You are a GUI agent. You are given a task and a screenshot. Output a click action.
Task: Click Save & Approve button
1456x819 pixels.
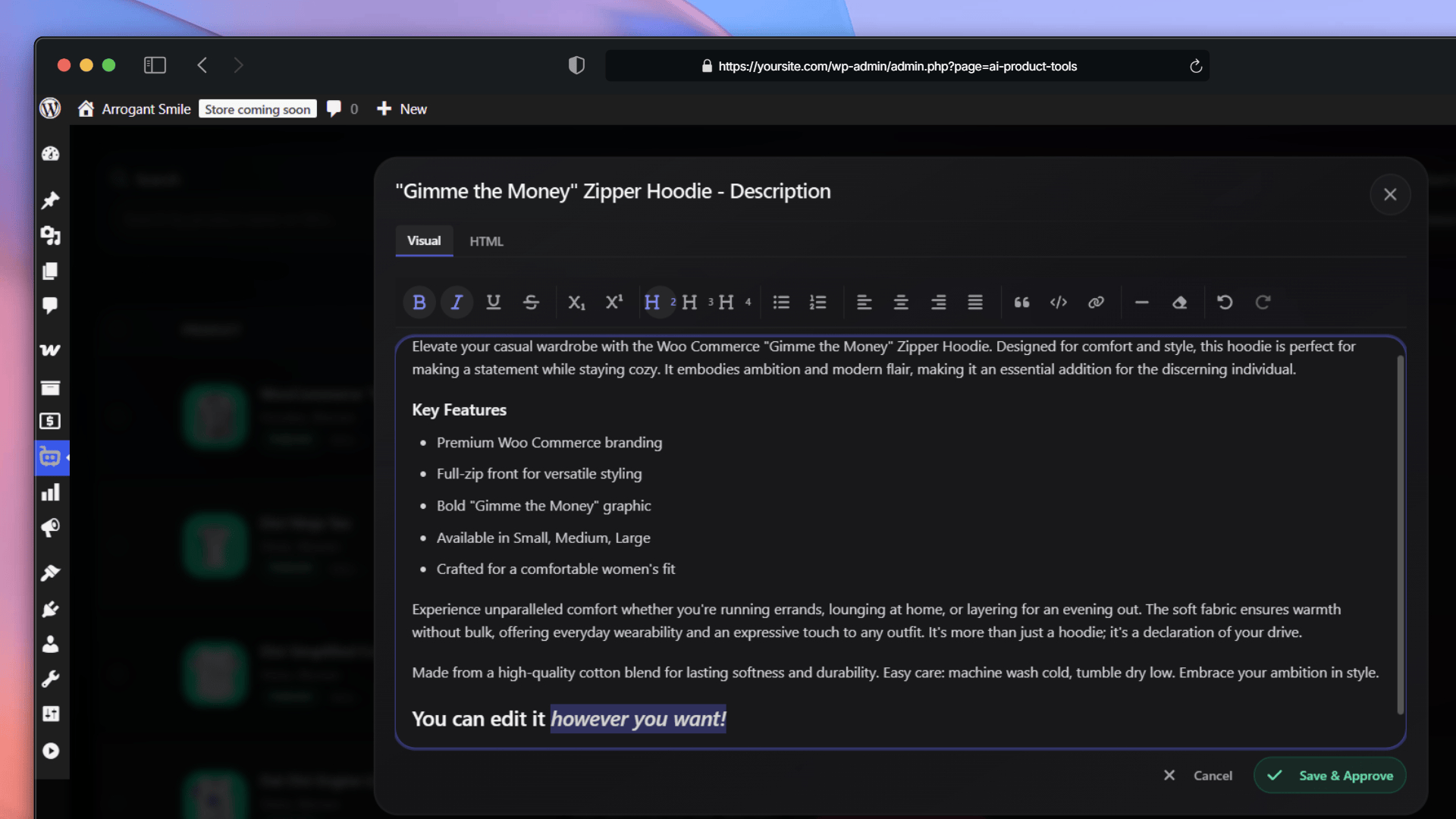click(x=1330, y=775)
